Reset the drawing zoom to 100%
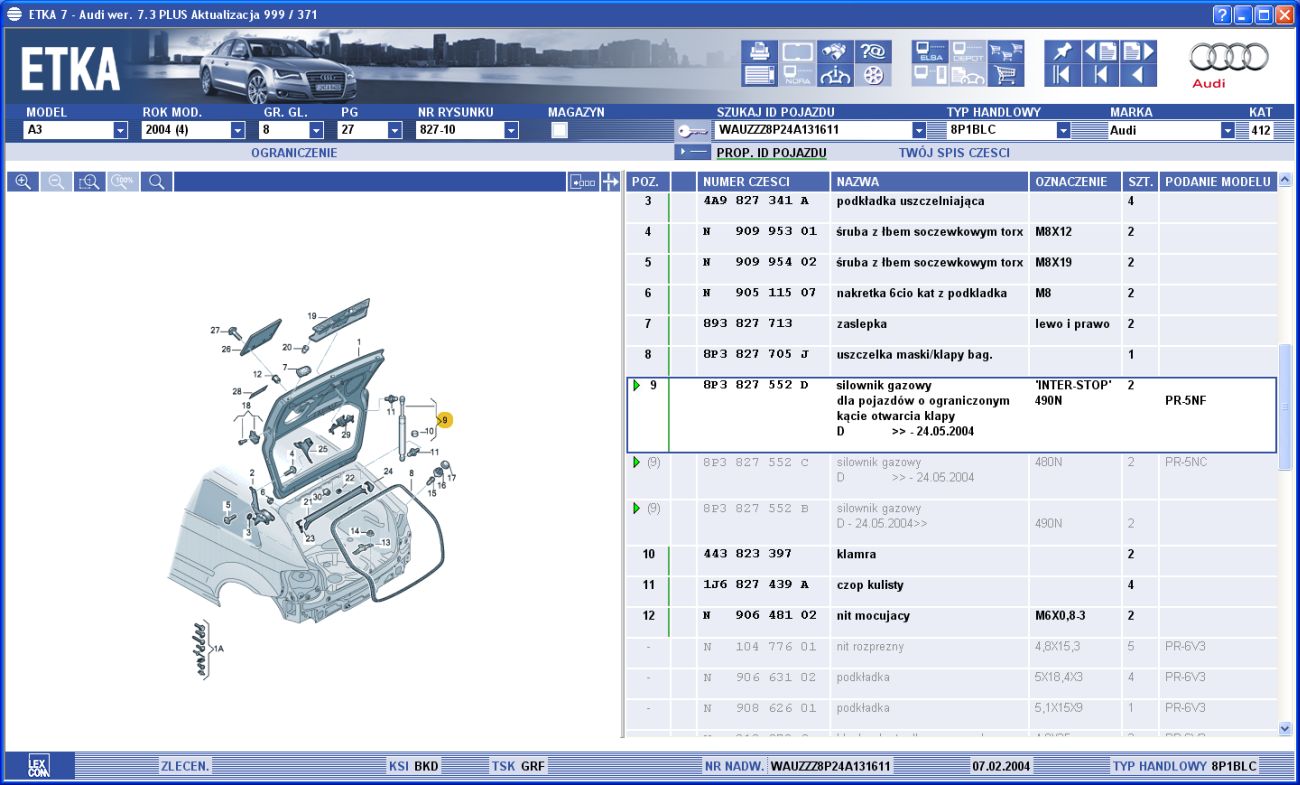The image size is (1300, 785). tap(124, 182)
